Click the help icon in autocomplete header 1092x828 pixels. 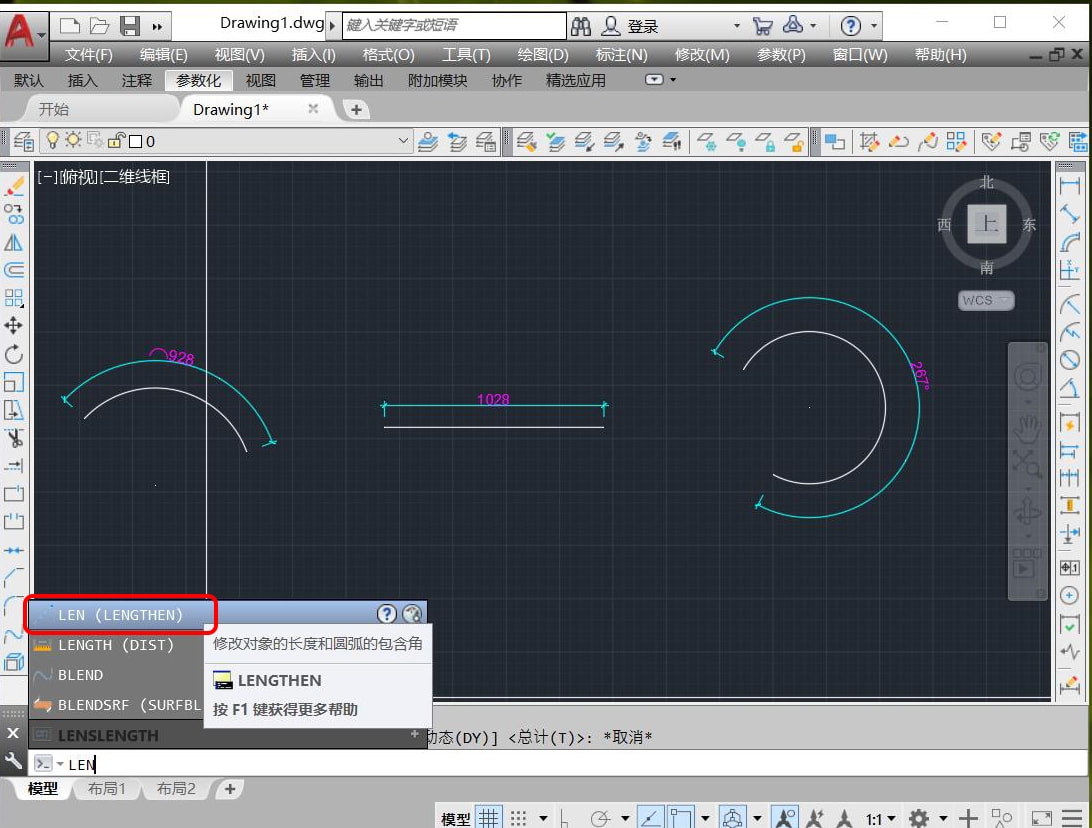[x=387, y=614]
